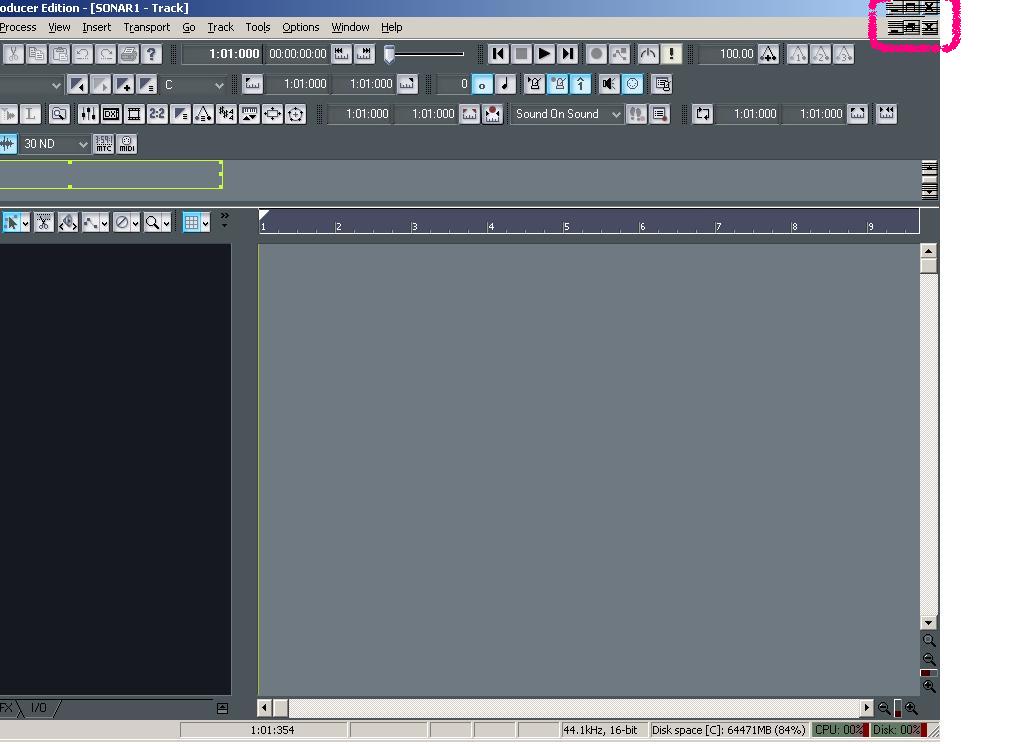The image size is (1024, 744).
Task: Open the video film strip view
Action: coord(134,114)
